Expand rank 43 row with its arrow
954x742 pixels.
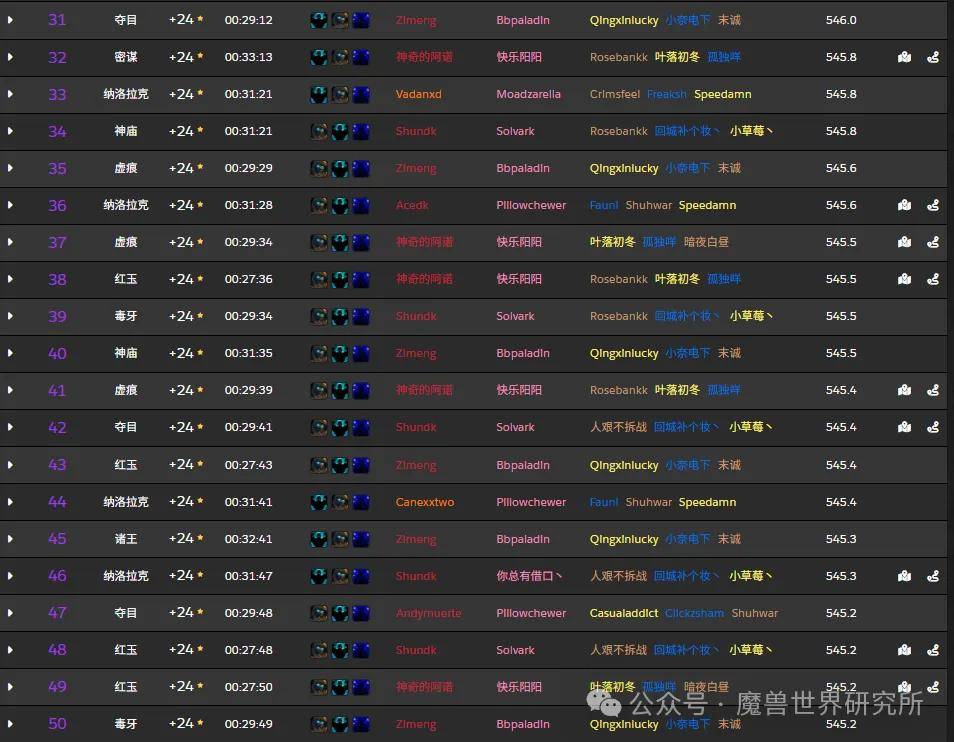tap(10, 465)
